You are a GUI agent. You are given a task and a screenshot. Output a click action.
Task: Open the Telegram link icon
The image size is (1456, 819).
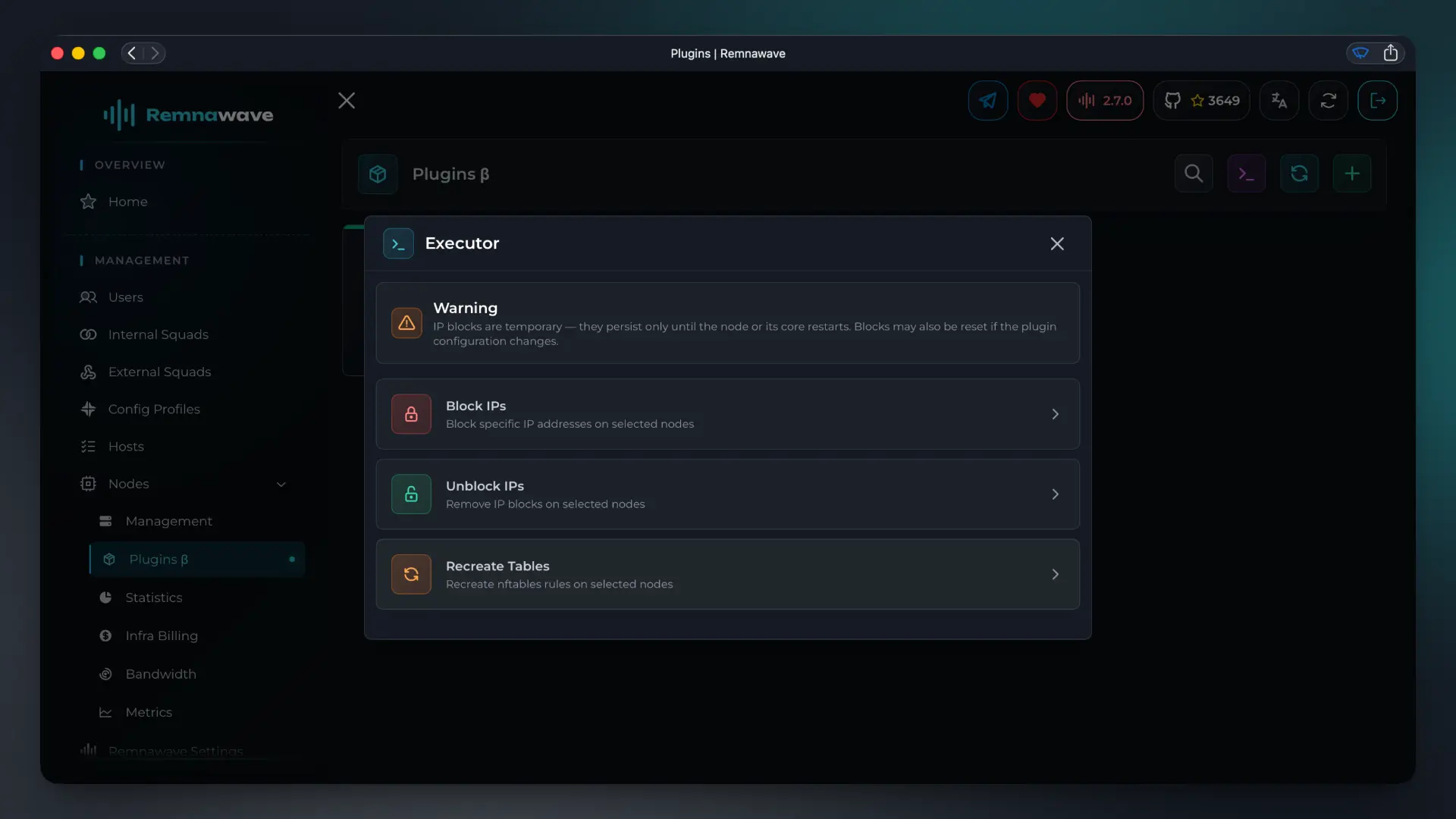[987, 100]
